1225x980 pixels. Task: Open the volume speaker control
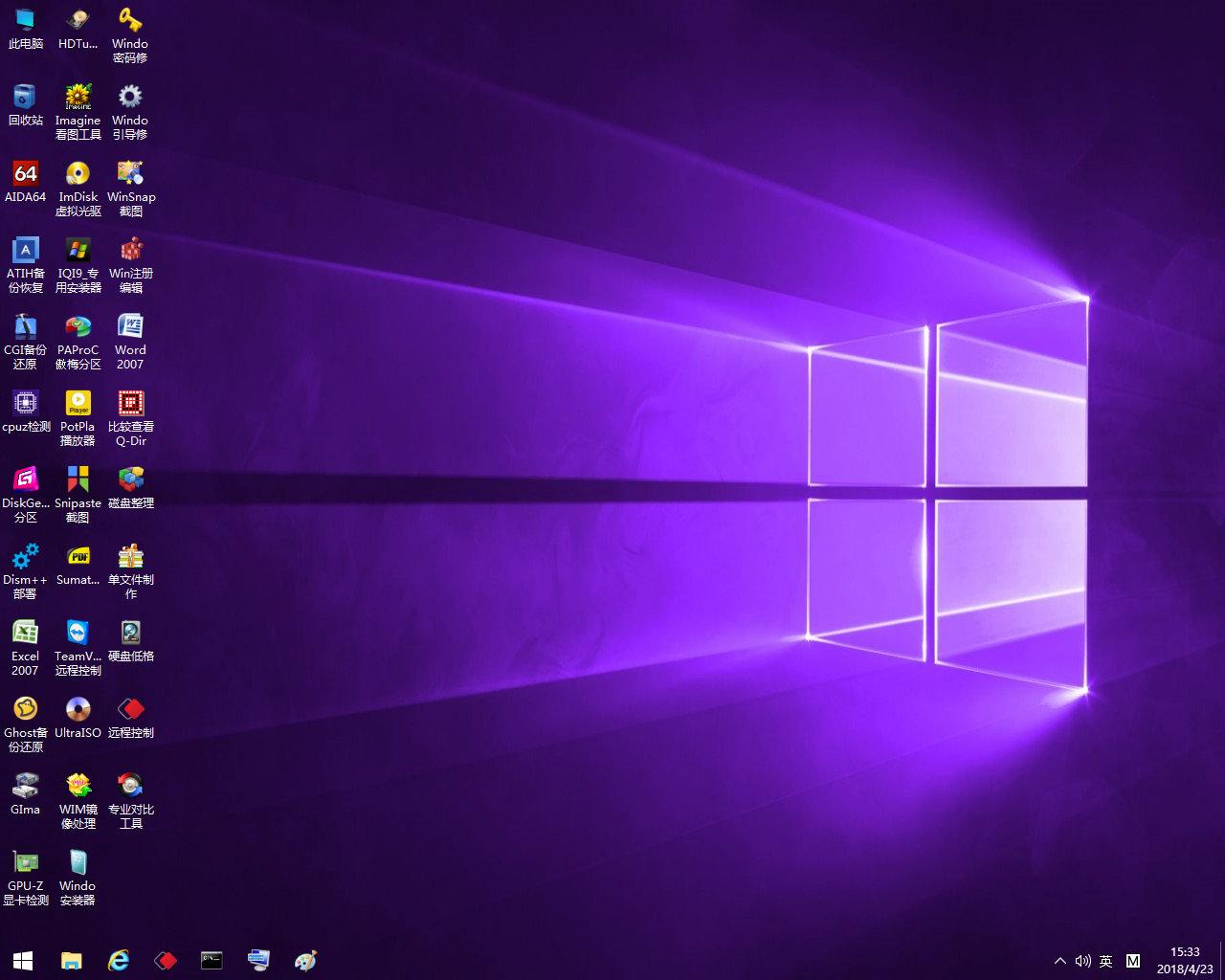point(1083,961)
